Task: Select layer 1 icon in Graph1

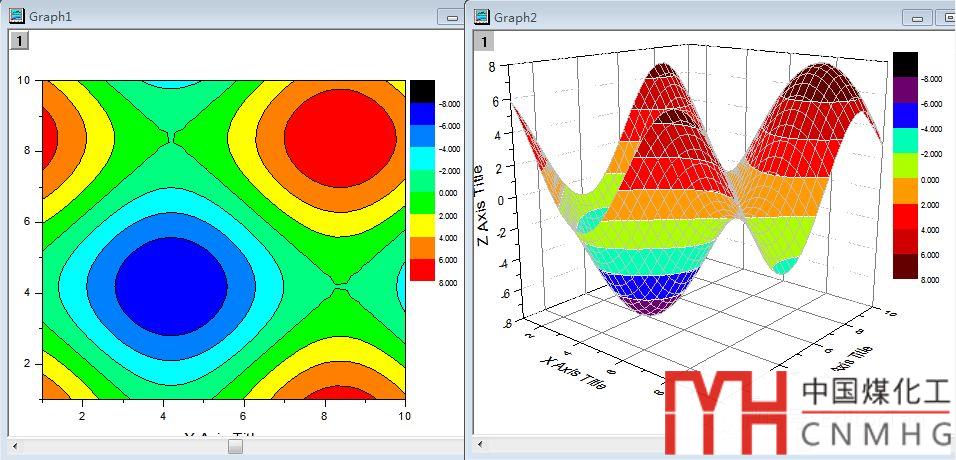Action: (18, 40)
